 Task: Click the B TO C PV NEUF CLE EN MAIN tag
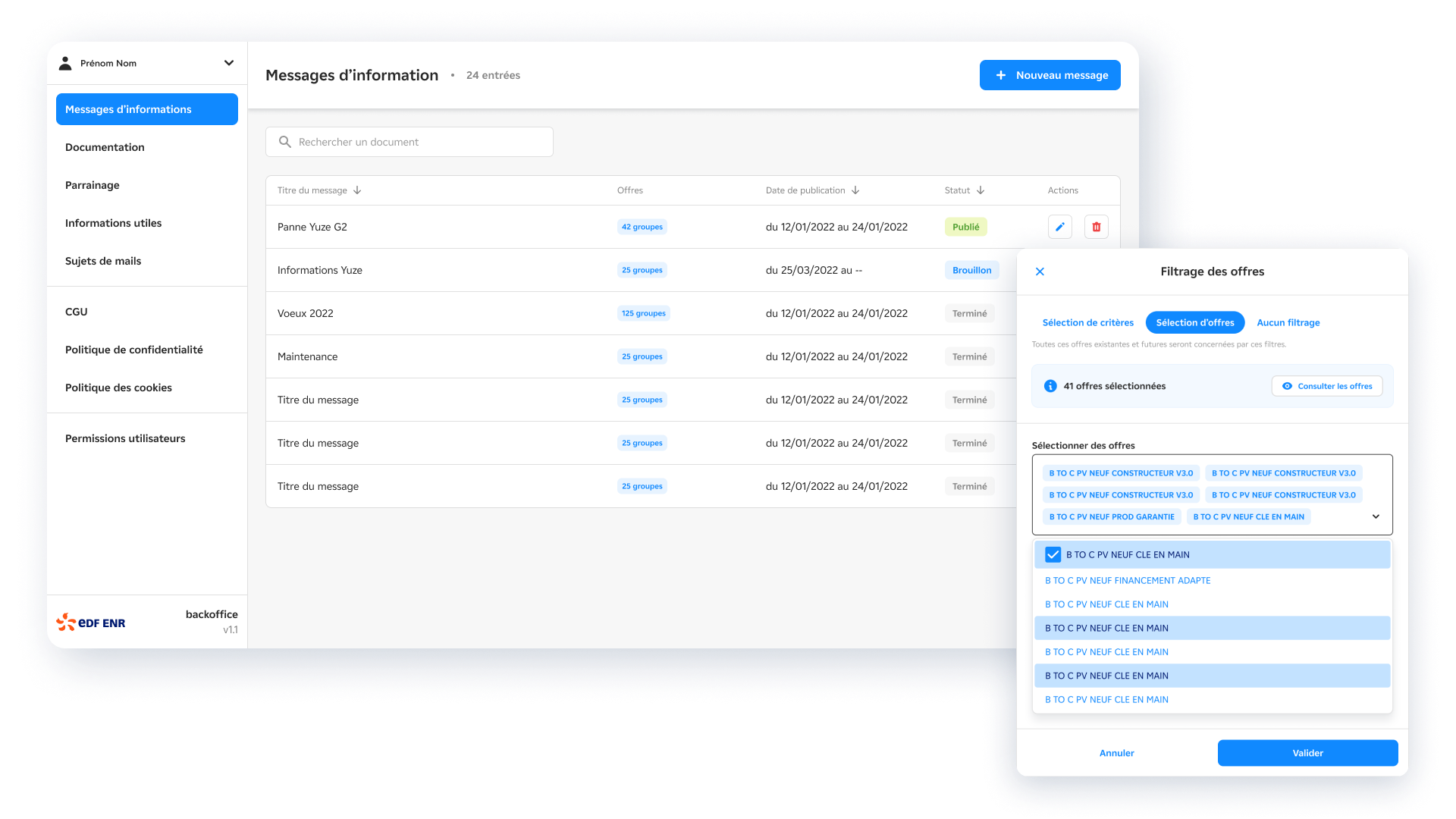(1248, 516)
